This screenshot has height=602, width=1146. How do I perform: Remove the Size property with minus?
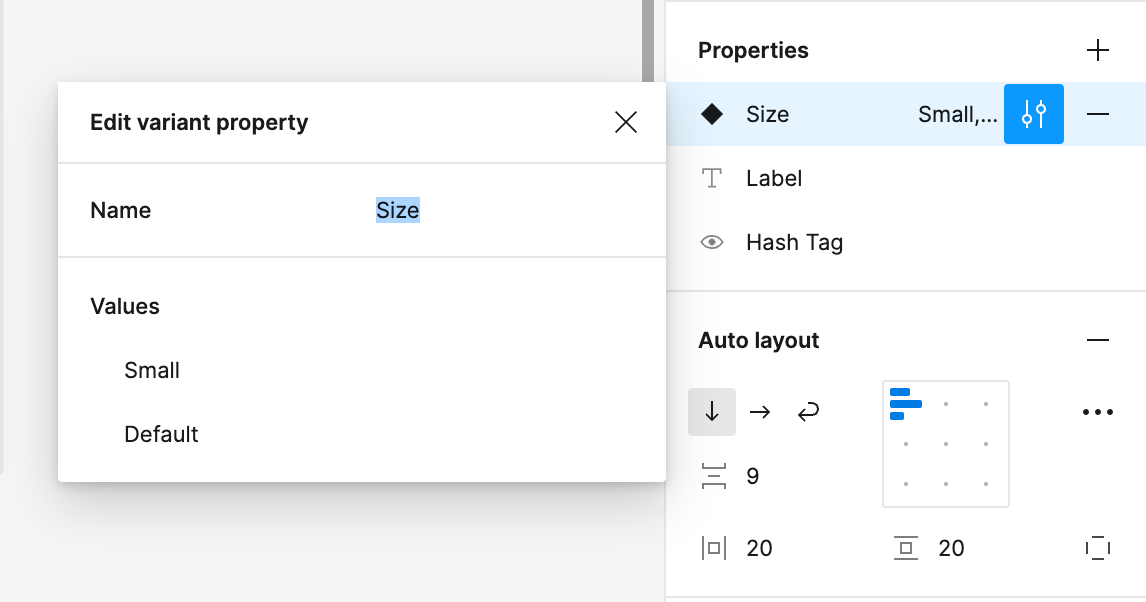coord(1098,114)
